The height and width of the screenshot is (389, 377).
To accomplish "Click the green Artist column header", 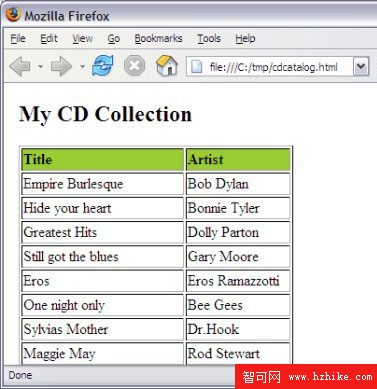I will pos(238,159).
